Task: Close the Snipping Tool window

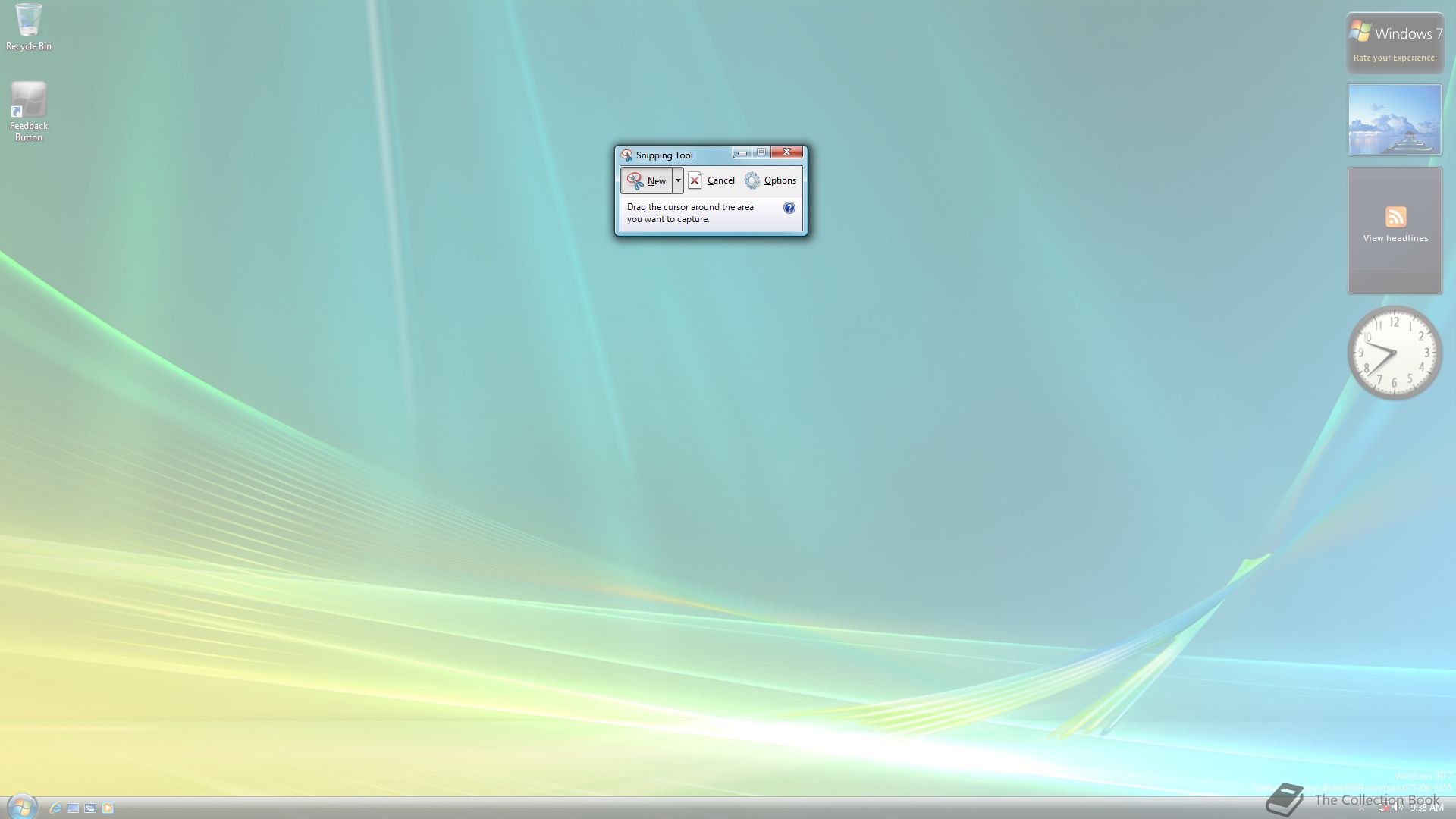Action: click(787, 152)
